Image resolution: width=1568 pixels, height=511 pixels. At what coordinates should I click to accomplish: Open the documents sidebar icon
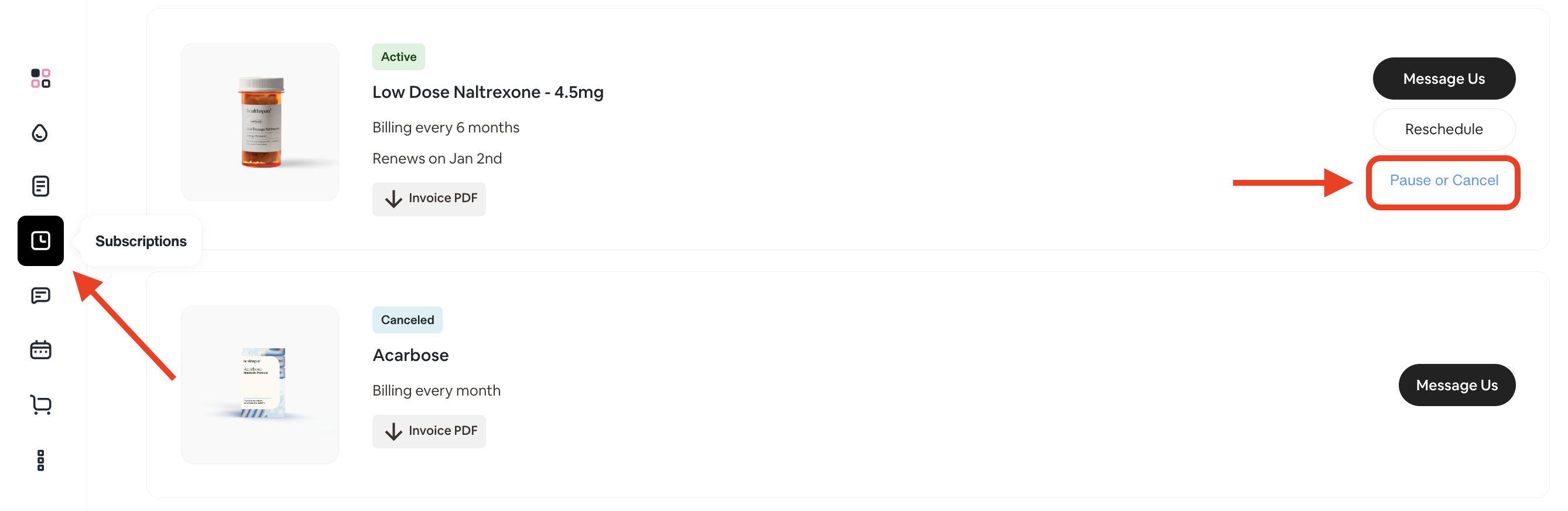(40, 186)
